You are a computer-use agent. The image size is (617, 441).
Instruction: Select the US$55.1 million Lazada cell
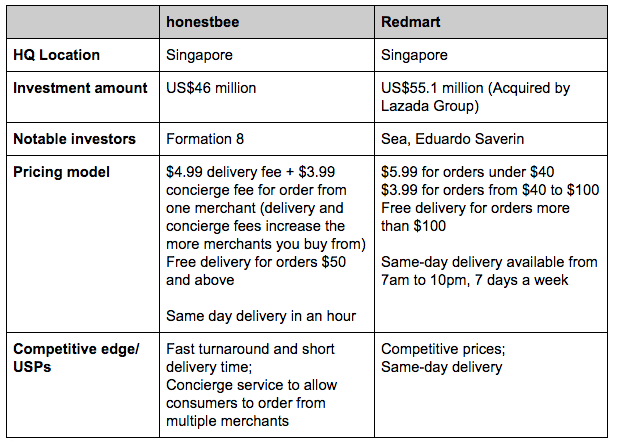pyautogui.click(x=475, y=97)
